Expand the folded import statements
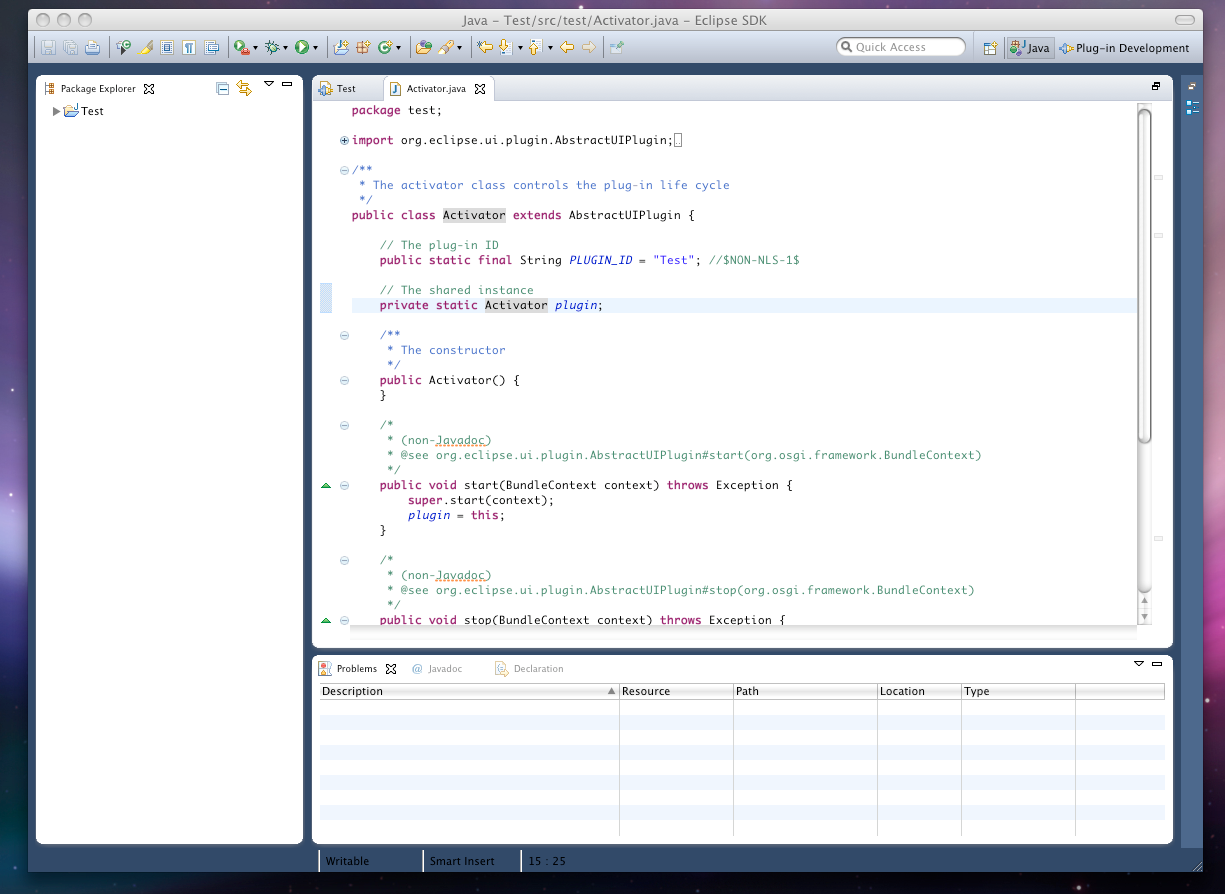 click(345, 140)
